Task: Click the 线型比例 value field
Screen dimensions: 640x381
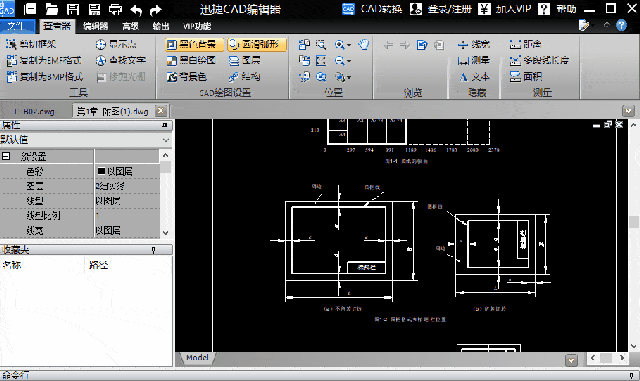Action: tap(127, 215)
